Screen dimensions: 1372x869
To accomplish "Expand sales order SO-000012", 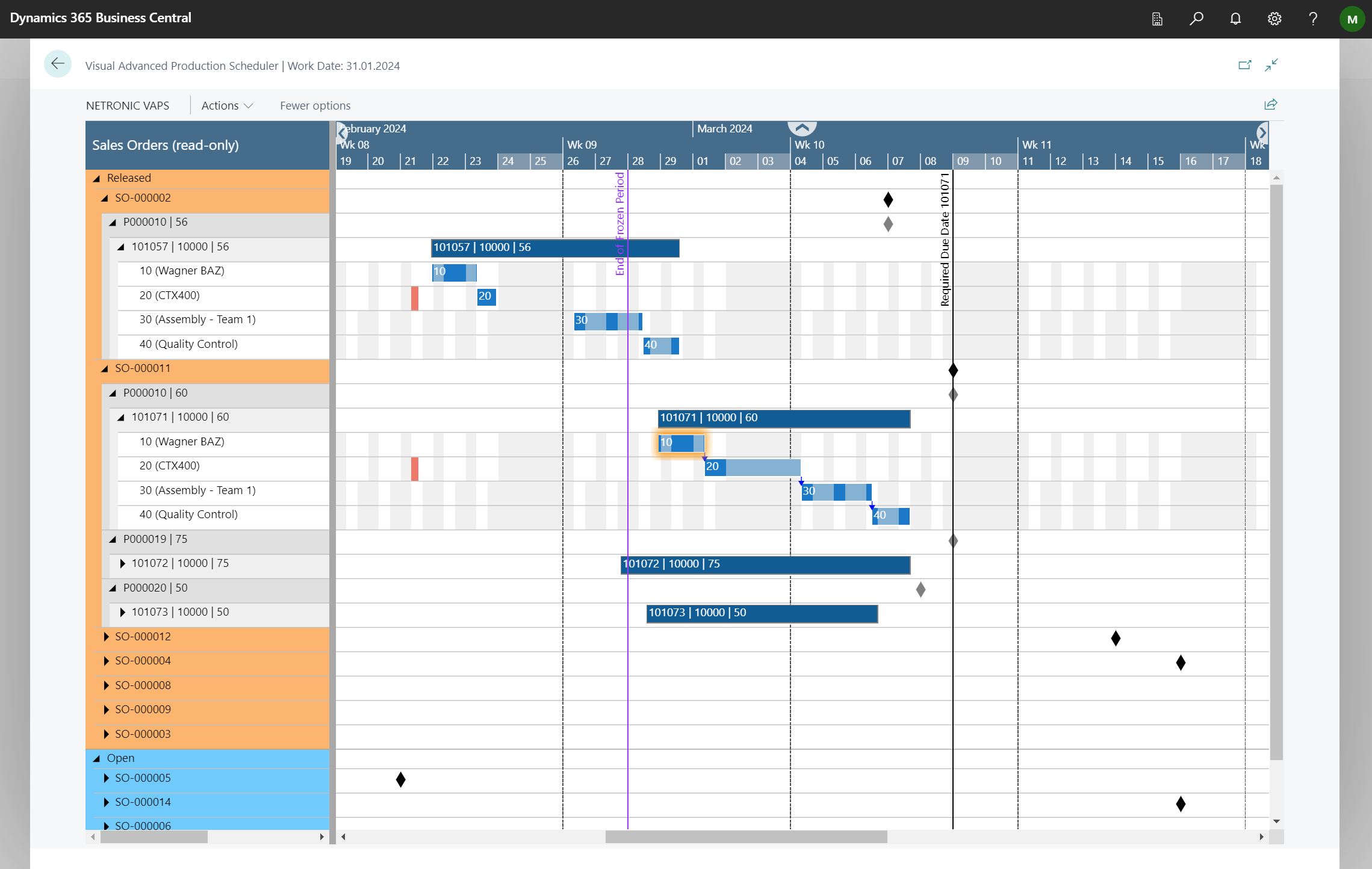I will tap(106, 636).
